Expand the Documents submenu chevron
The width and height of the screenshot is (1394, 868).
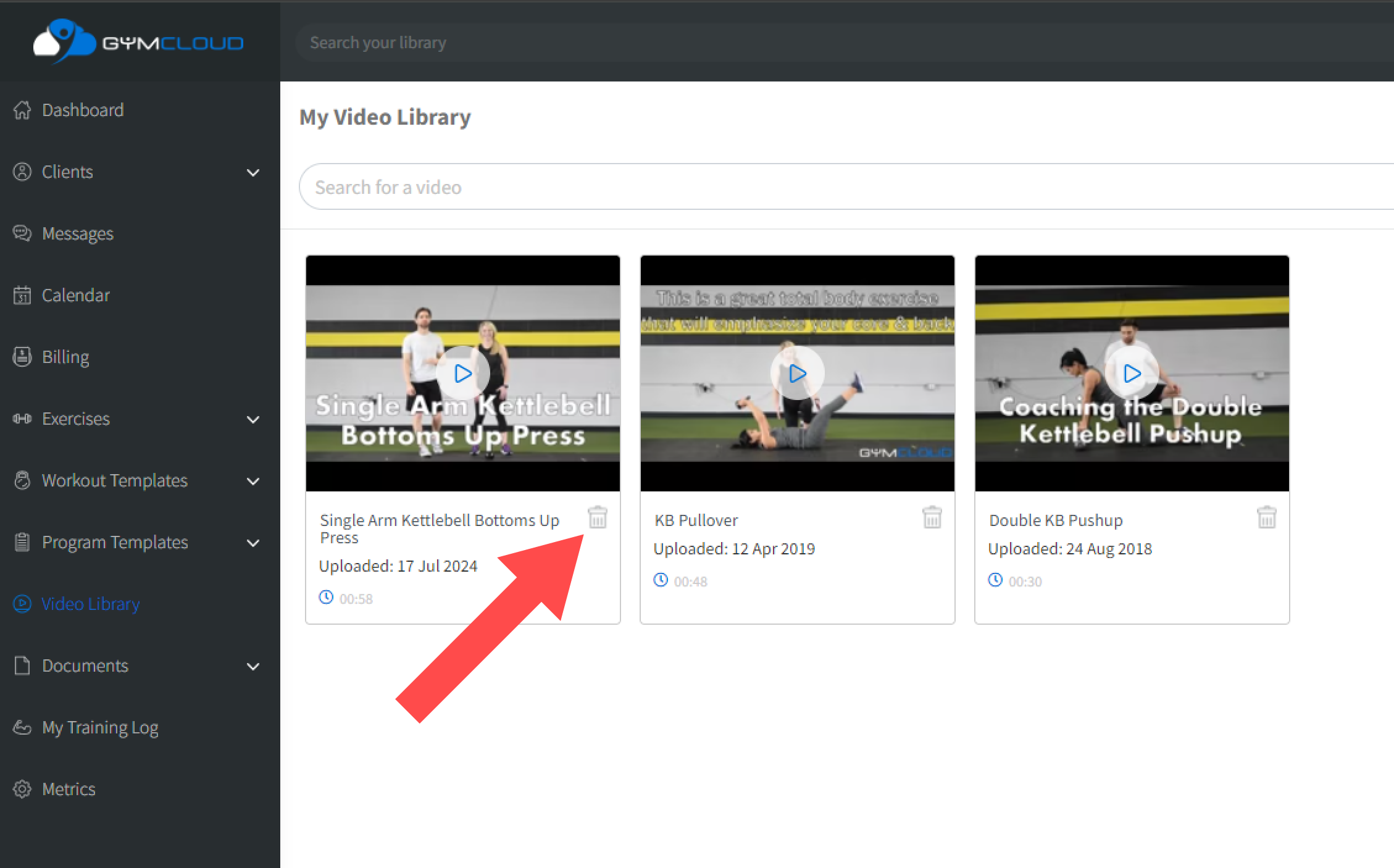click(253, 666)
